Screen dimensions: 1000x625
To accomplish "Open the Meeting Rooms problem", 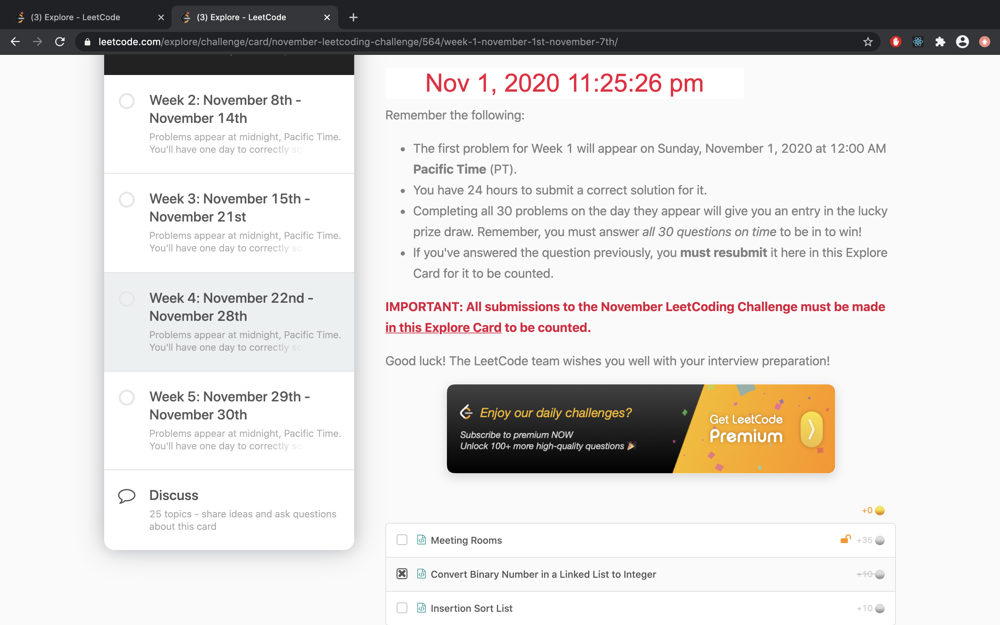I will point(466,540).
